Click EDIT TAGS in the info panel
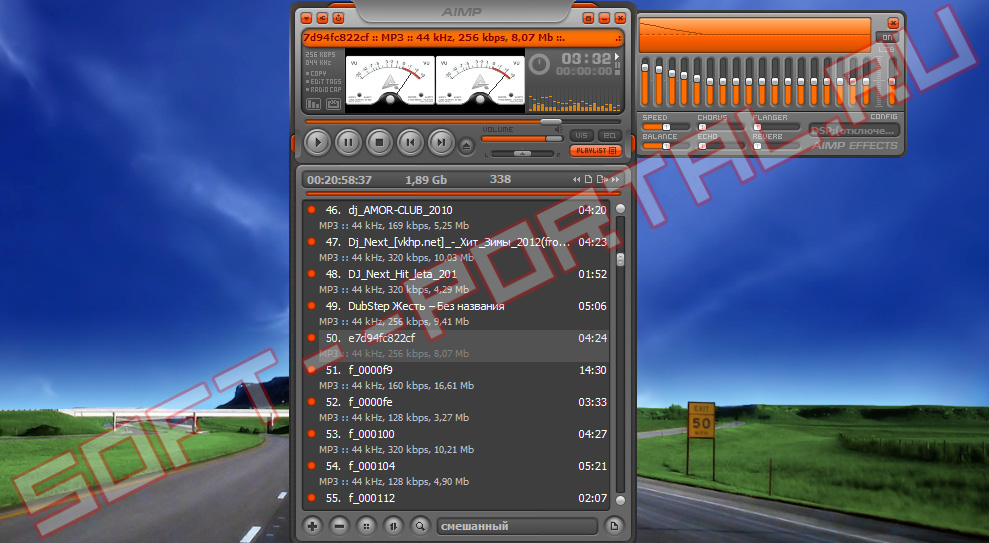Screen dimensions: 989x543 tap(324, 81)
